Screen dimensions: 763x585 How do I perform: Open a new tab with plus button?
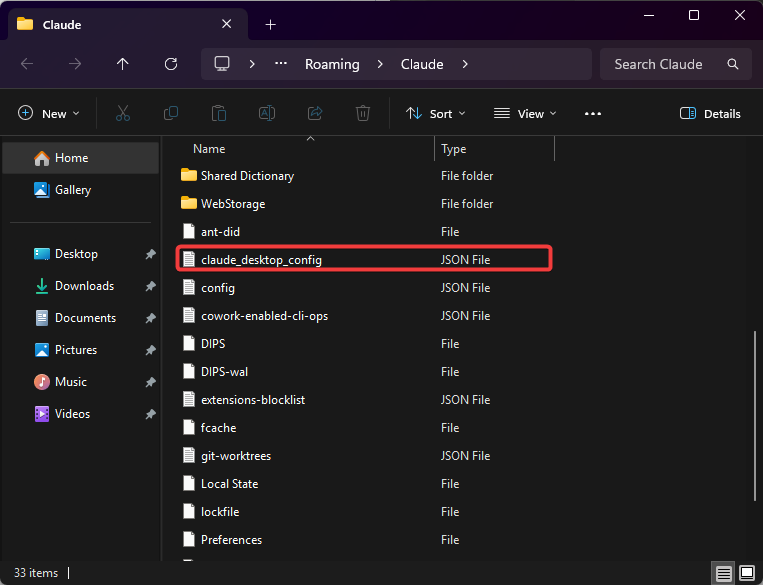coord(271,24)
